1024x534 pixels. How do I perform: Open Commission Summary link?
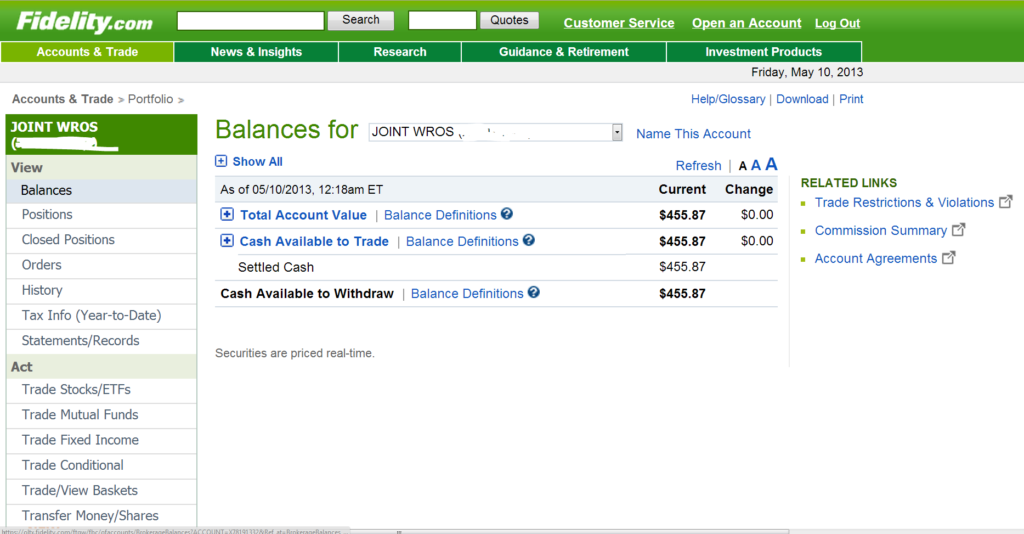pyautogui.click(x=880, y=230)
